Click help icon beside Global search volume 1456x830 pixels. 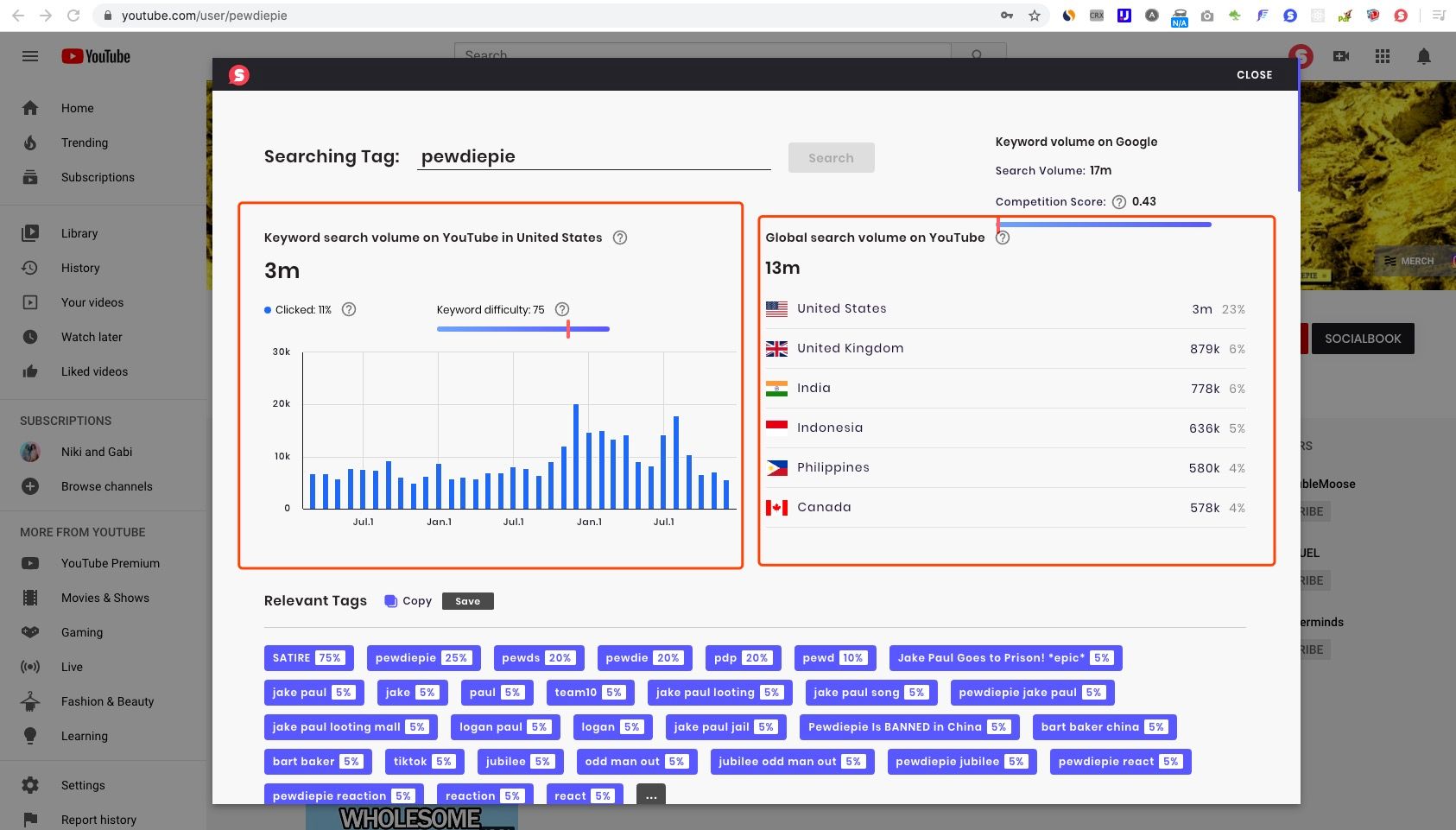(1003, 238)
